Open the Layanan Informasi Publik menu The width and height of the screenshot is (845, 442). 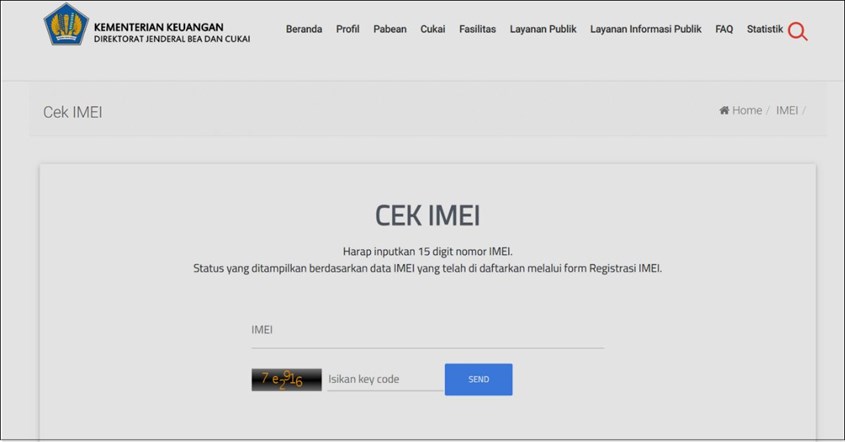[x=646, y=29]
